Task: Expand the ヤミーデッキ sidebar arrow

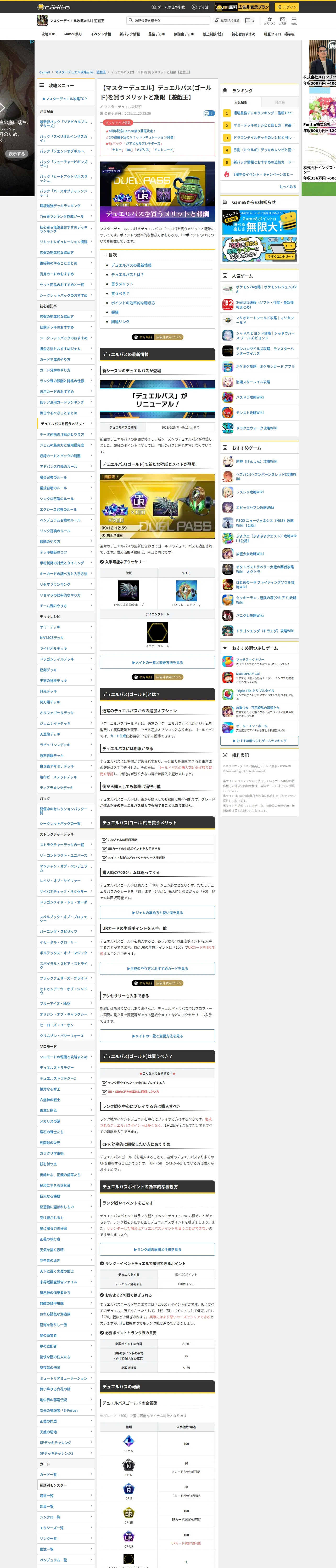Action: click(x=92, y=627)
